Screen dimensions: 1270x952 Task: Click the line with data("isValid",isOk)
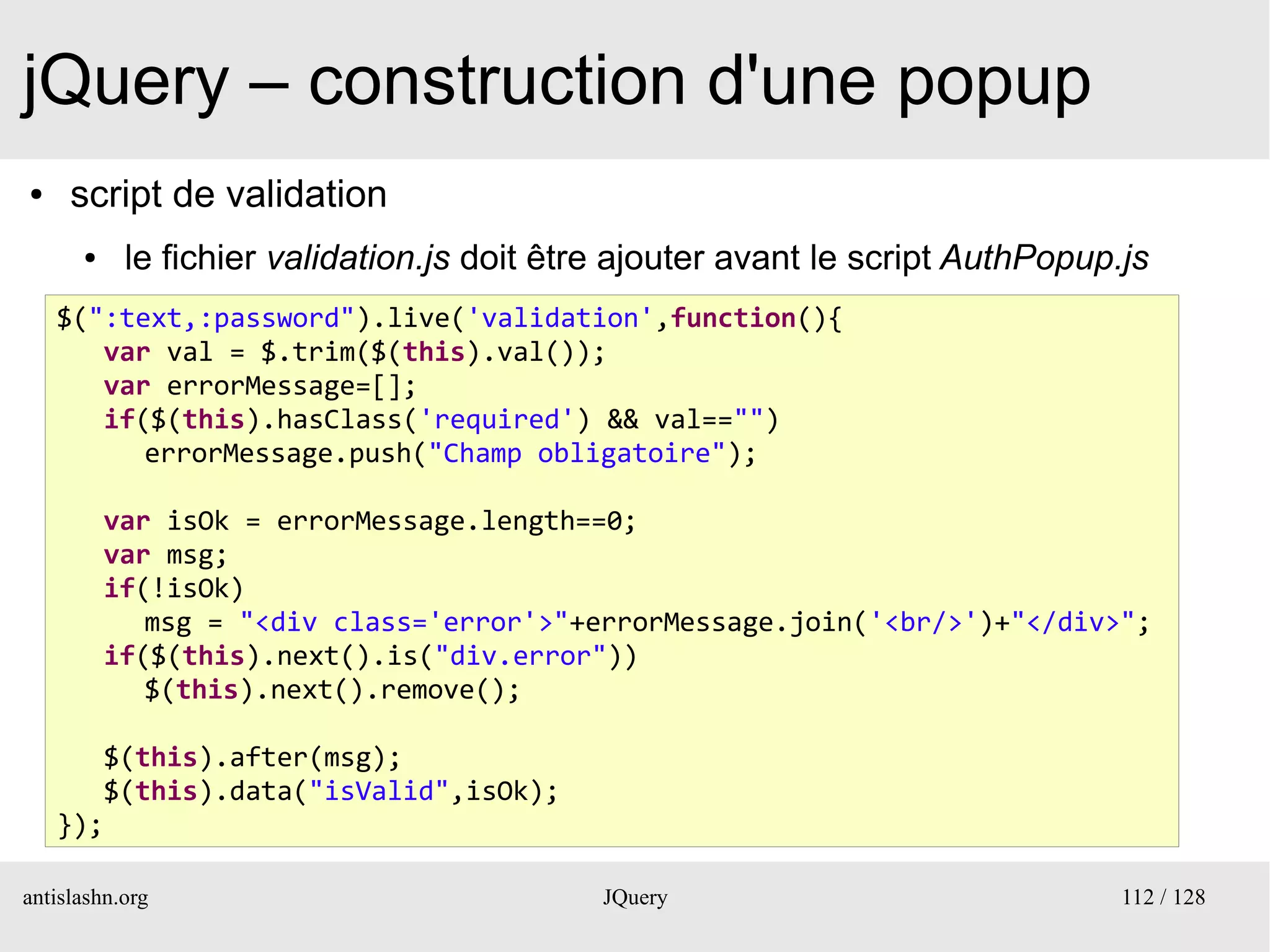point(331,791)
